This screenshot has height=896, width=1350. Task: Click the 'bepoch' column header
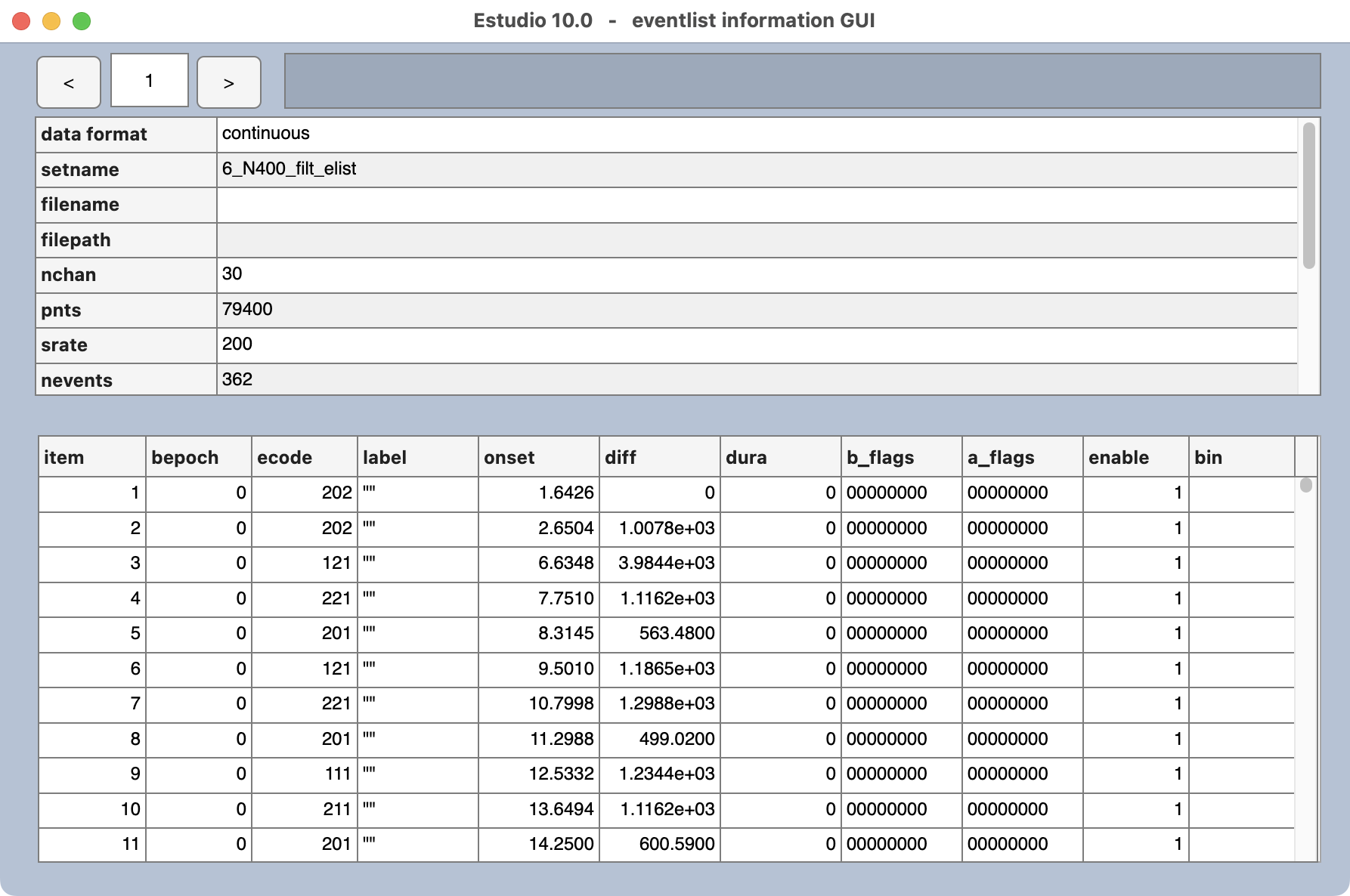[199, 457]
